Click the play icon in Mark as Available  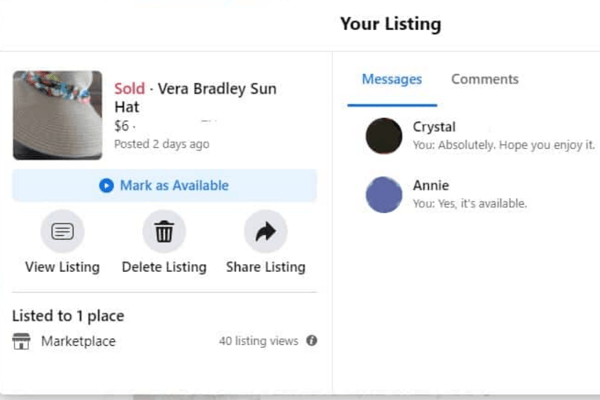tap(106, 186)
